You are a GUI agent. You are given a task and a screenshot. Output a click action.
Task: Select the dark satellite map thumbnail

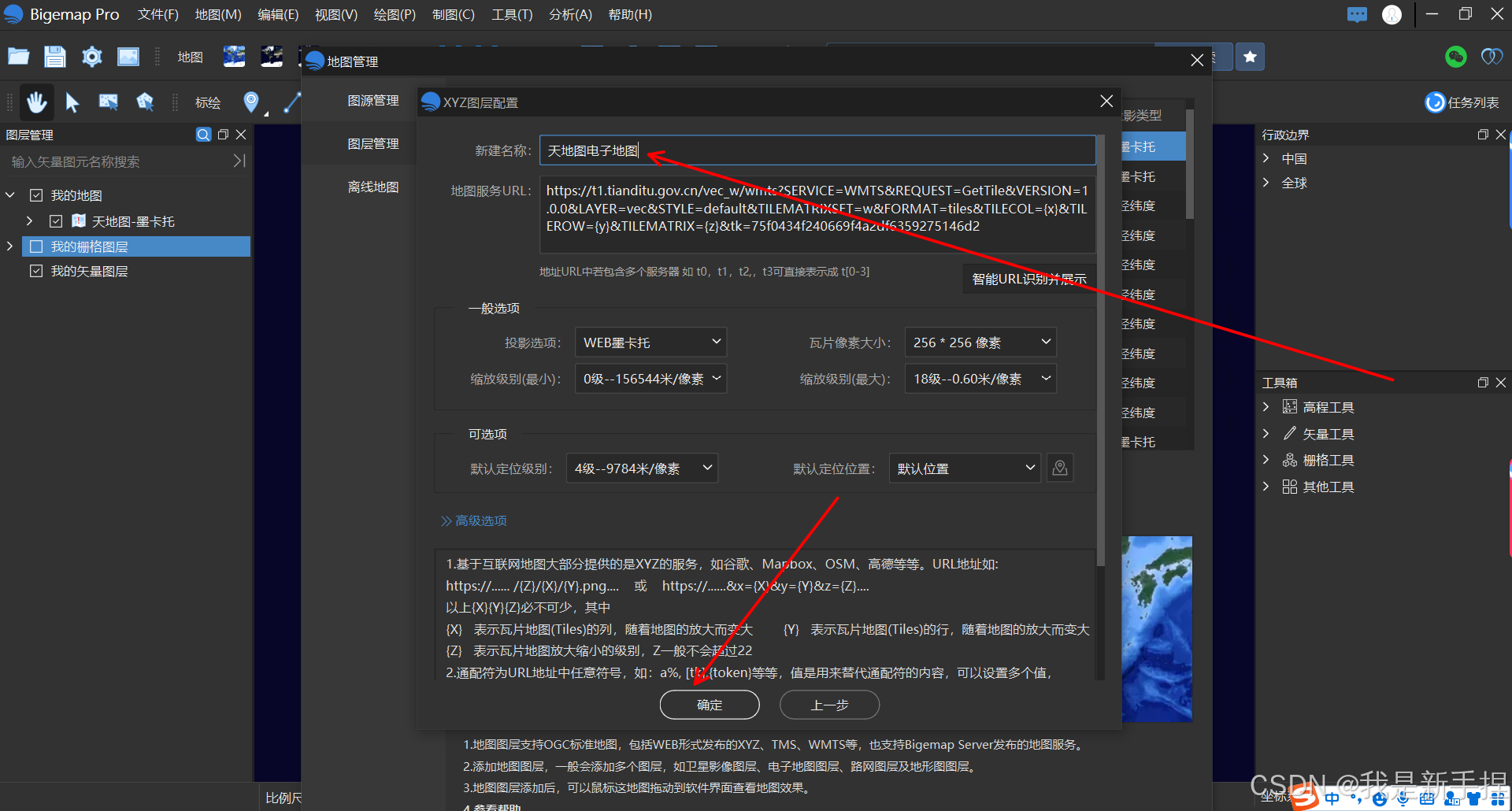tap(272, 57)
